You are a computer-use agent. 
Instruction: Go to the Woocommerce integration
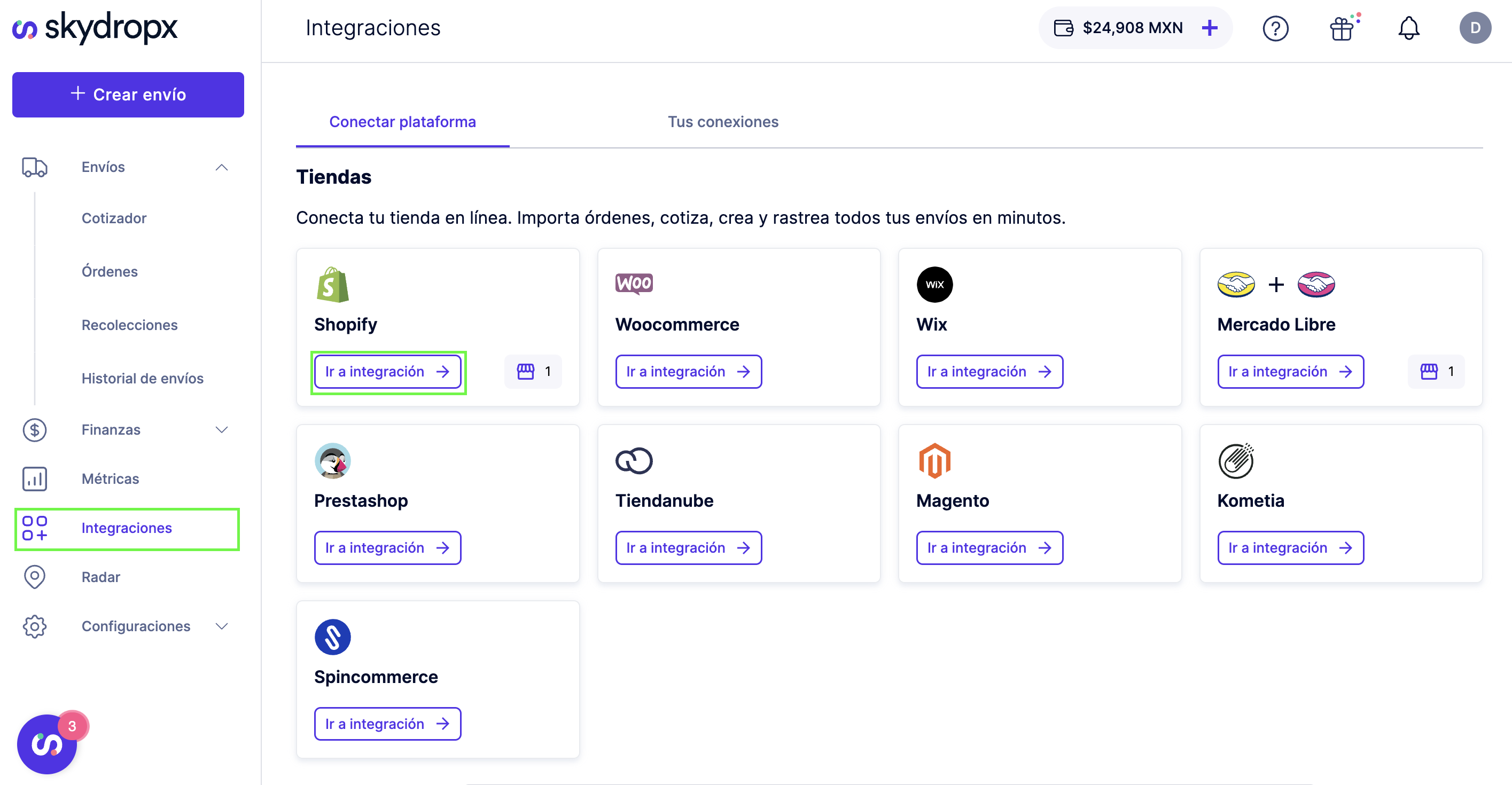[688, 371]
